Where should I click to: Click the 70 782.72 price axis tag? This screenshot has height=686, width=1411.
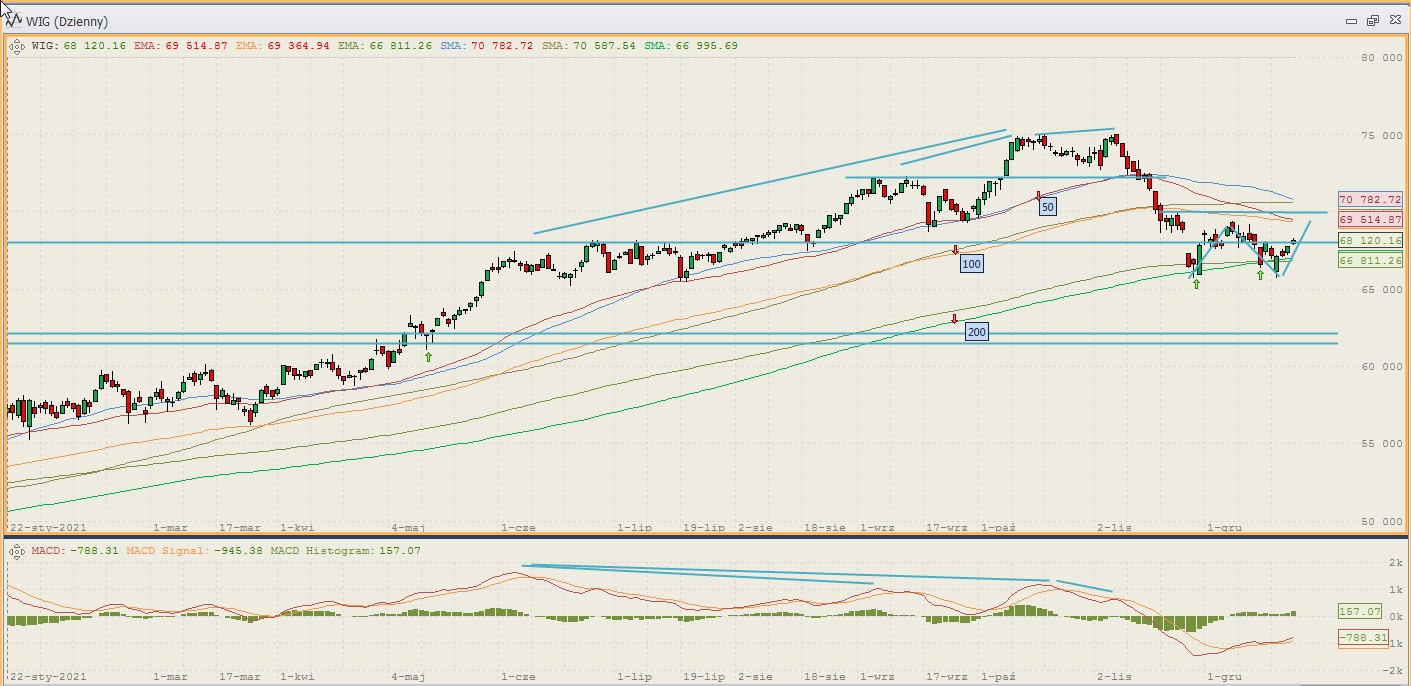click(x=1370, y=199)
